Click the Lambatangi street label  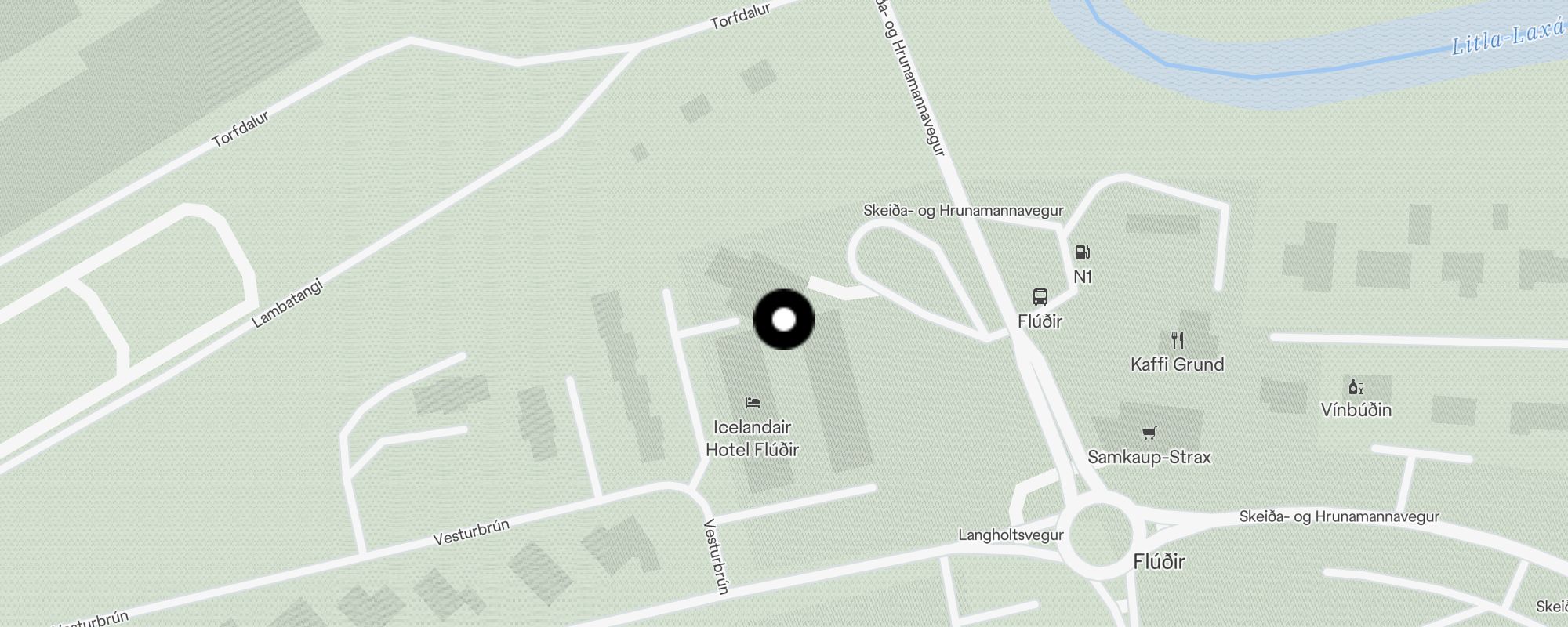pos(288,305)
